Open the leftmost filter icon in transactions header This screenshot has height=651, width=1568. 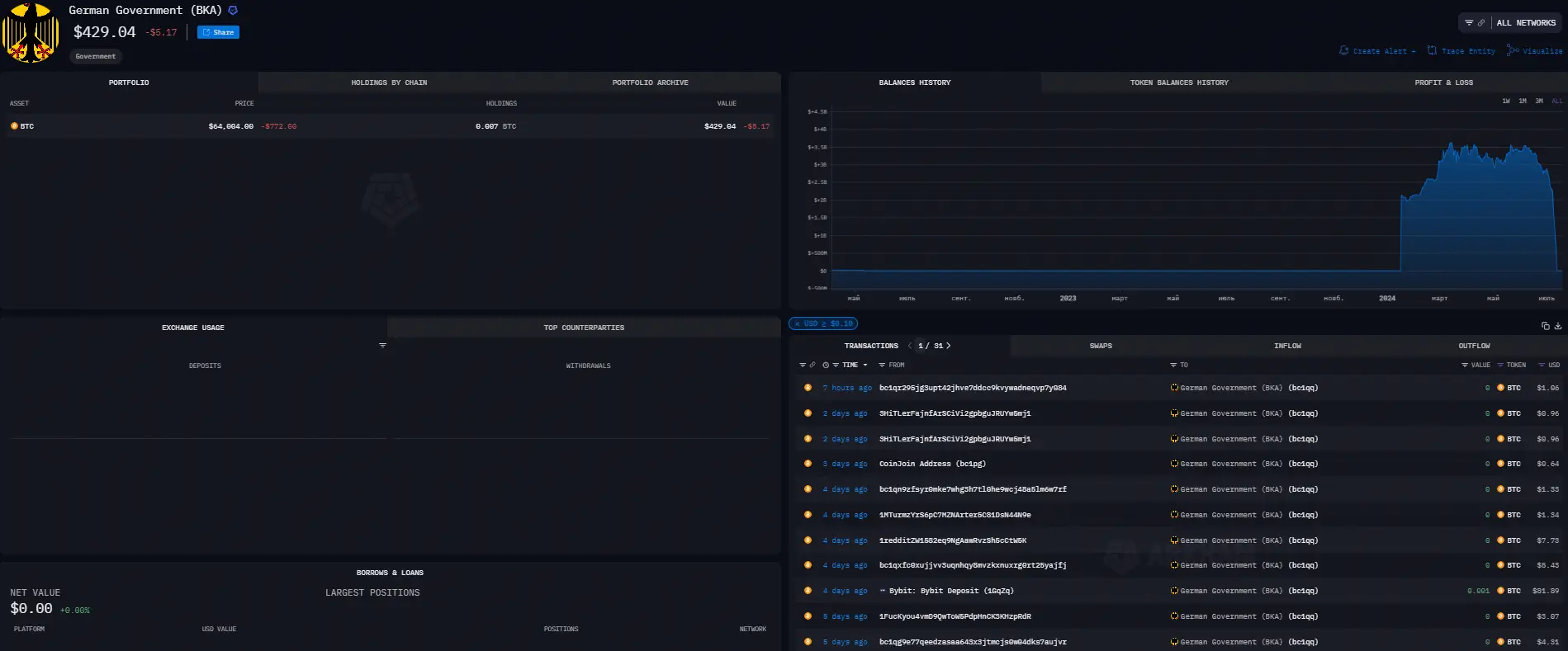803,365
